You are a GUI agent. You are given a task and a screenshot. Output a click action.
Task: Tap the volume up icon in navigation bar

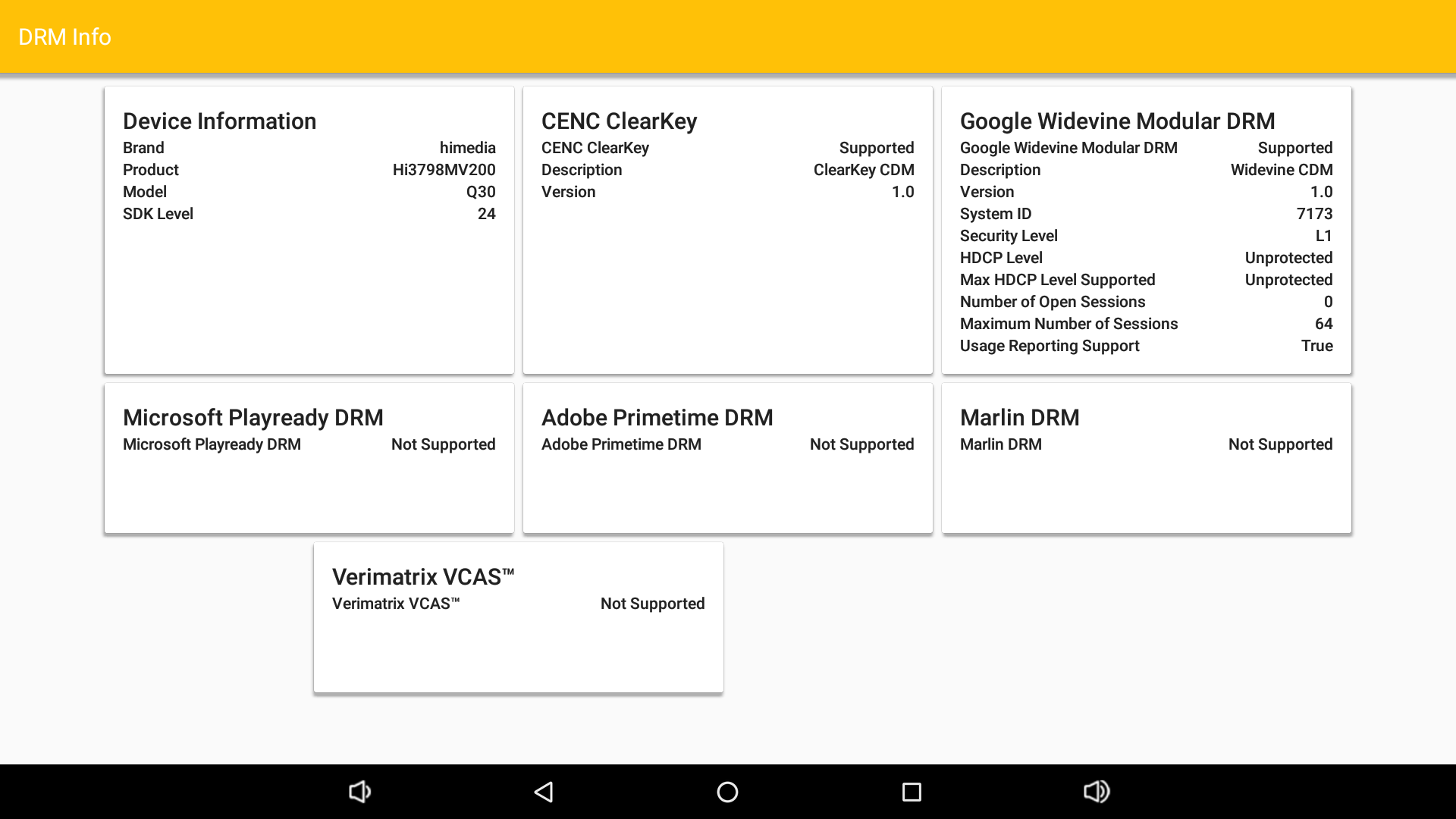1097,792
